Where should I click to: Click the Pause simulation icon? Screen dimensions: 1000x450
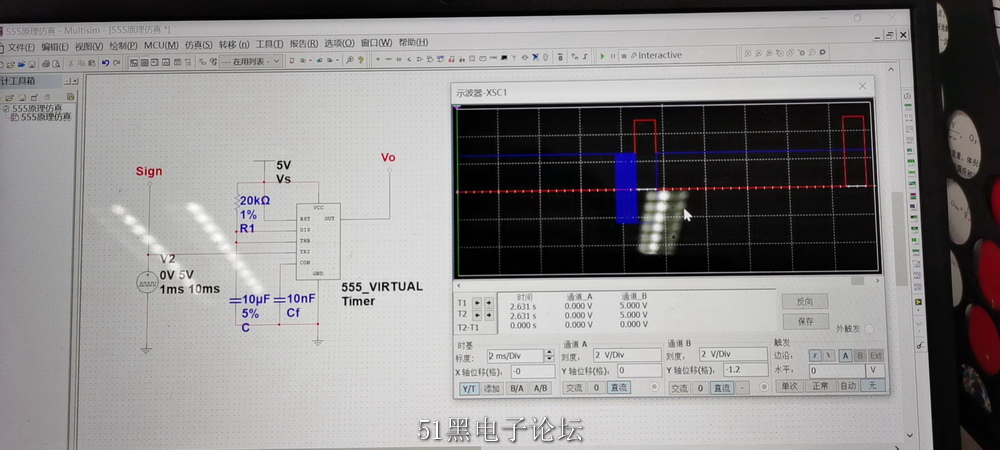[612, 56]
